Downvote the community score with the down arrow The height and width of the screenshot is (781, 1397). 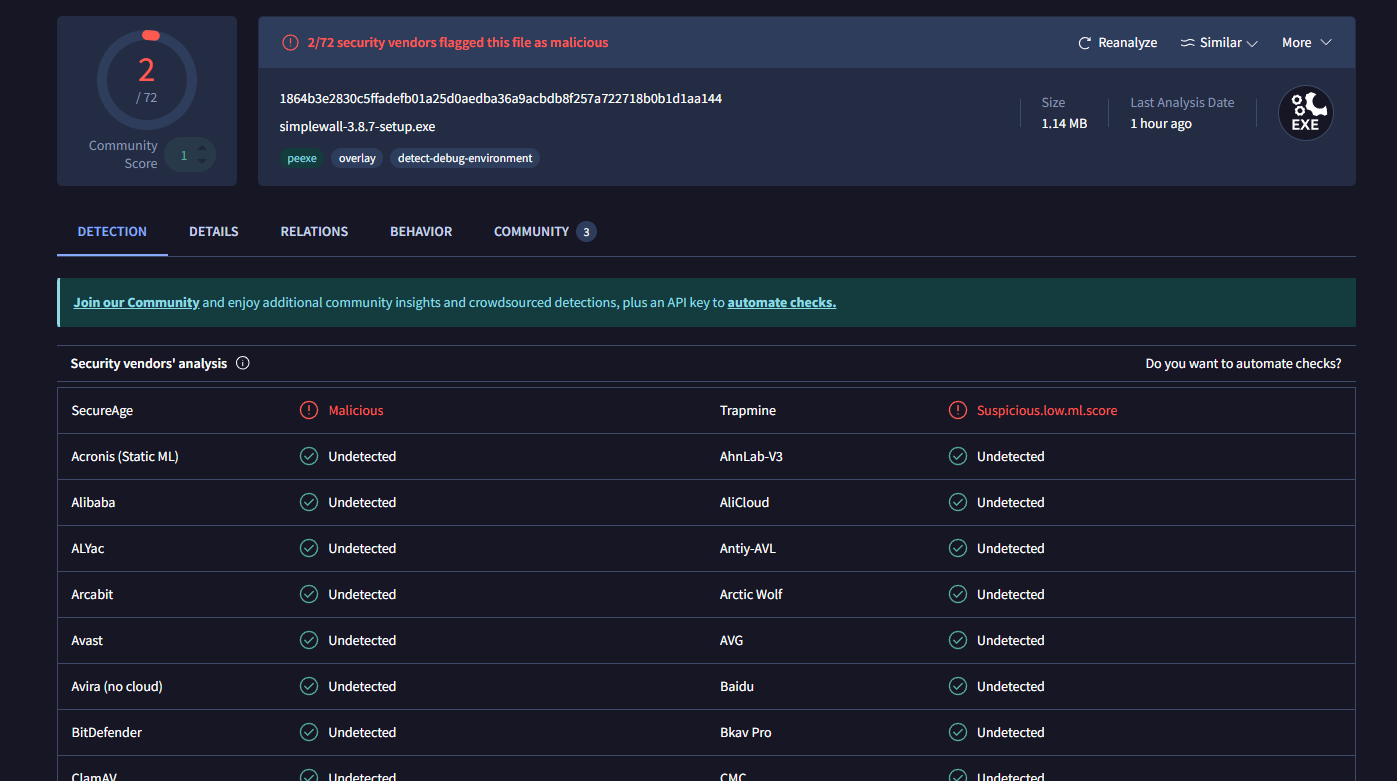coord(202,161)
